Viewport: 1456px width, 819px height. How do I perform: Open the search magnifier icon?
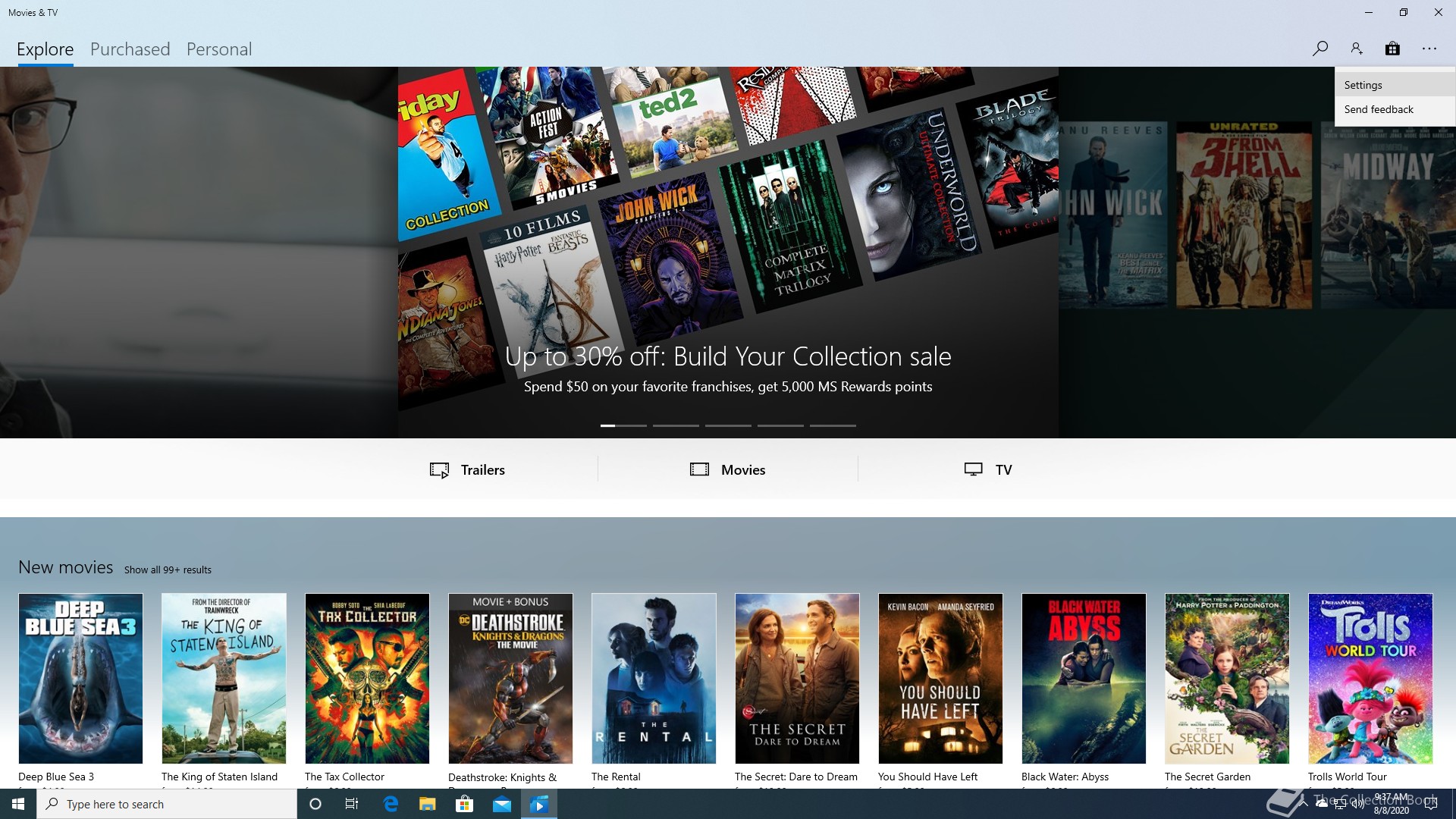[x=1320, y=49]
